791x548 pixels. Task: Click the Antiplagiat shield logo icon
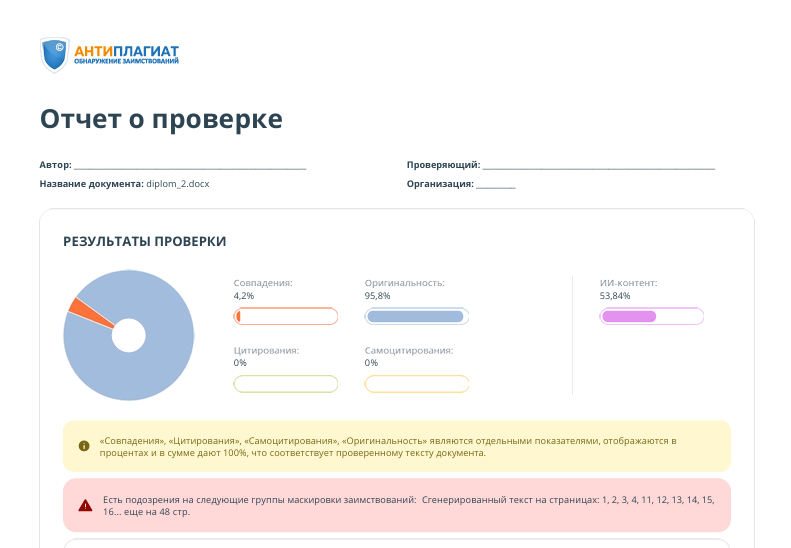tap(54, 54)
